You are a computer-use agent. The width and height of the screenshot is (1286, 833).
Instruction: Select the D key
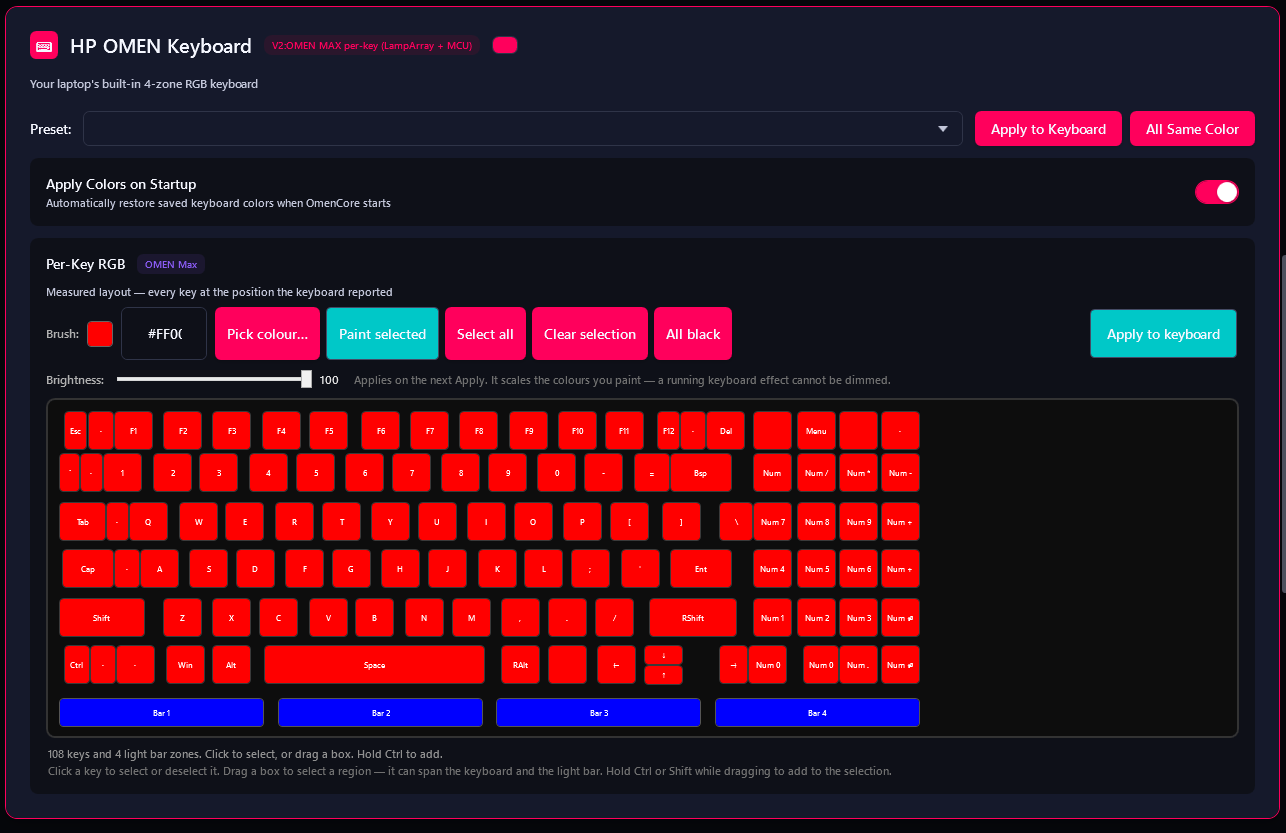255,569
